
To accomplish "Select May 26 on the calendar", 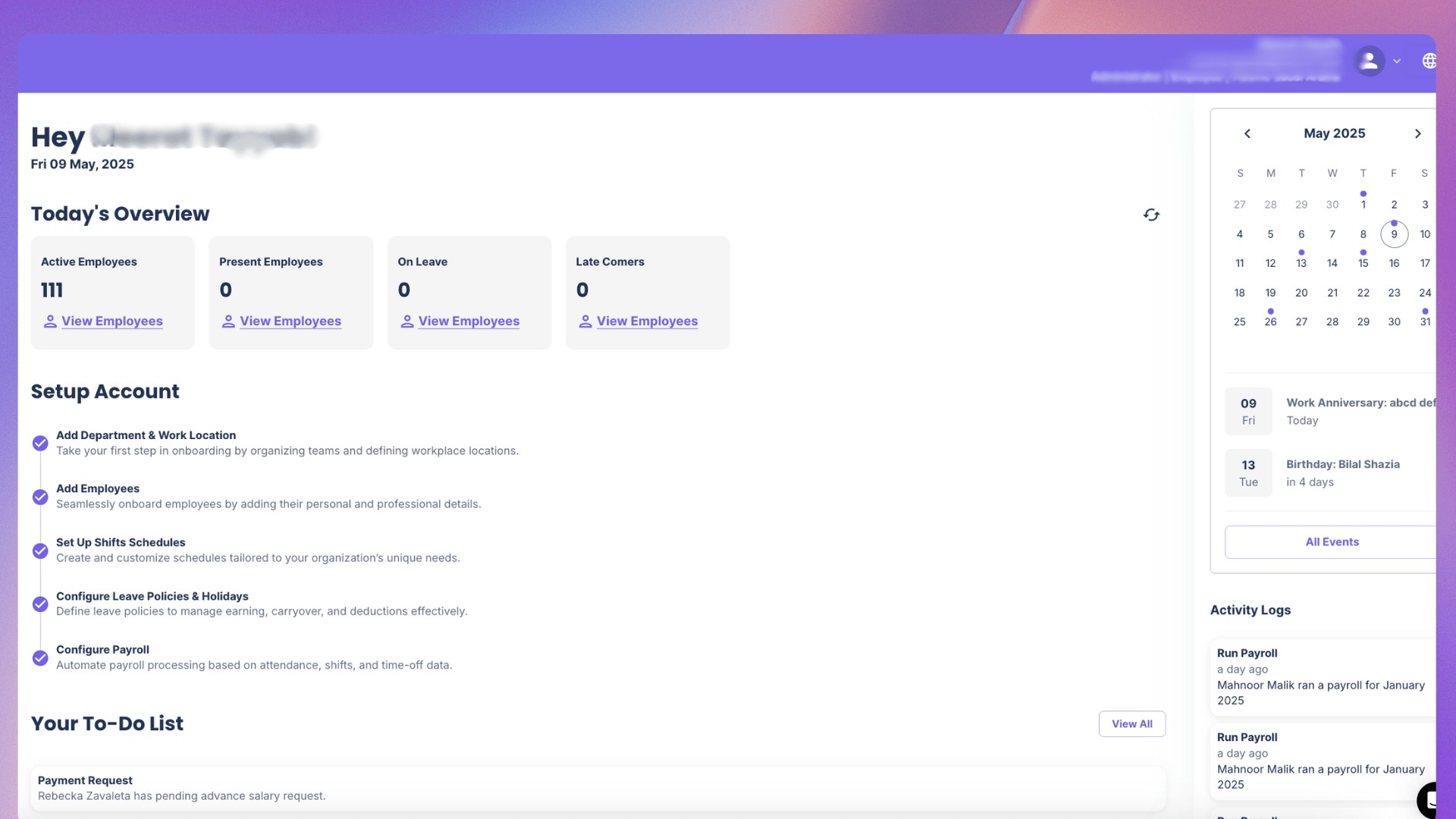I will [x=1270, y=322].
